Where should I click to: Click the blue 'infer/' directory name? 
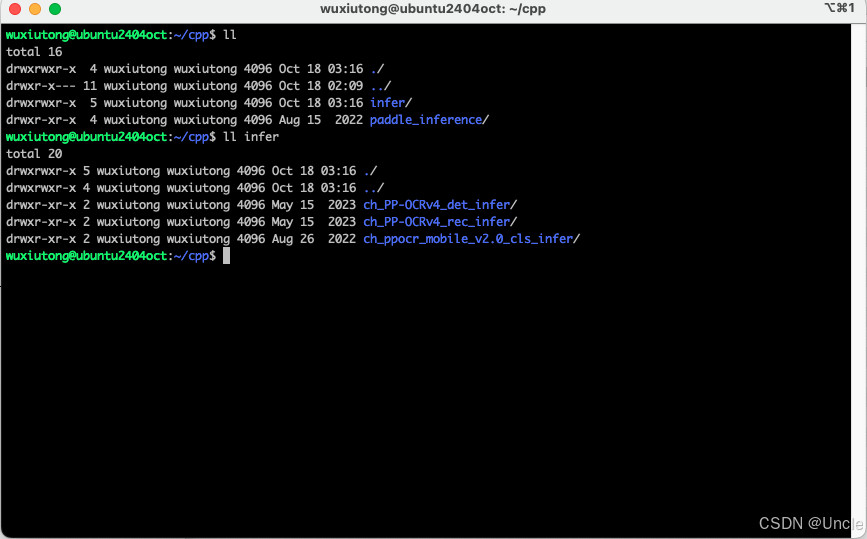coord(391,103)
